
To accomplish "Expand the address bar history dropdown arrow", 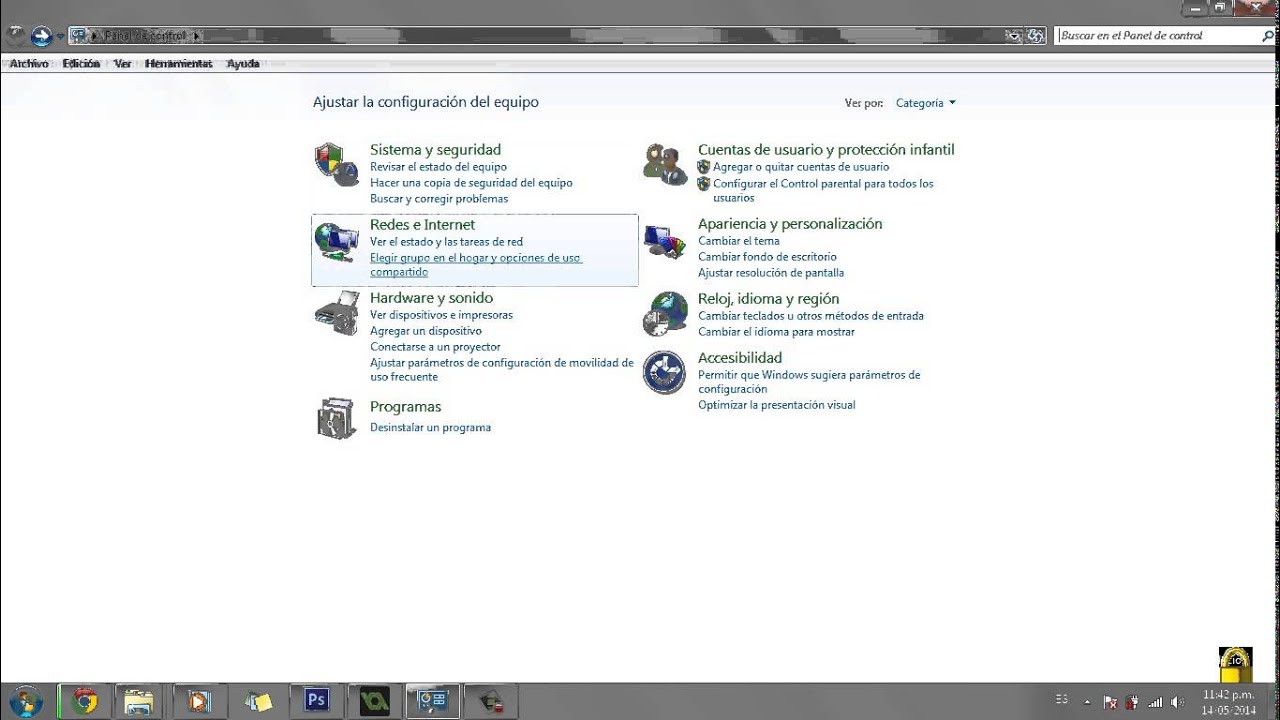I will (x=1015, y=36).
